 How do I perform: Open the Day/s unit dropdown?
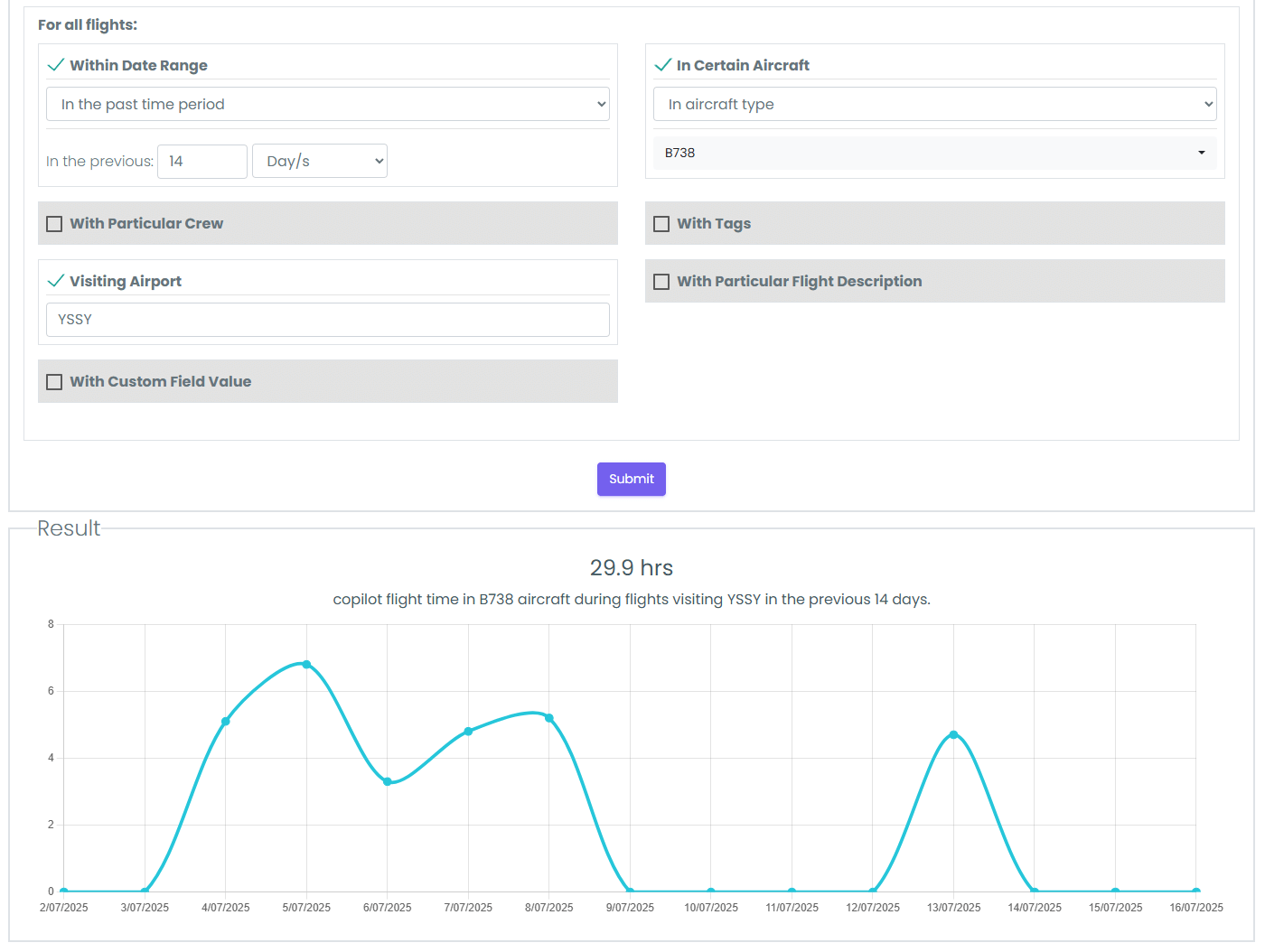click(320, 161)
